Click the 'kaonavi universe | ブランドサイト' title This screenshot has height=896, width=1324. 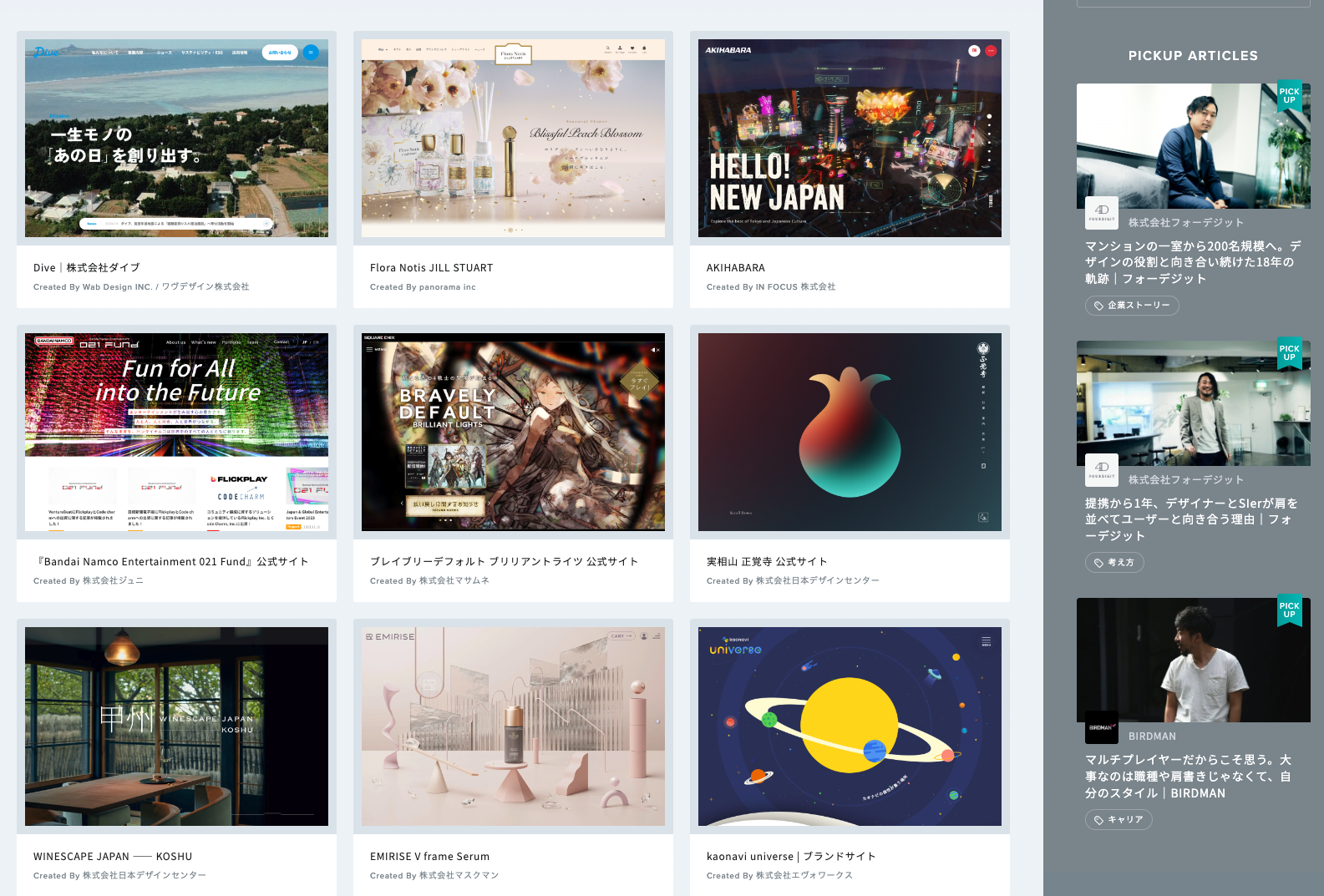pyautogui.click(x=791, y=857)
